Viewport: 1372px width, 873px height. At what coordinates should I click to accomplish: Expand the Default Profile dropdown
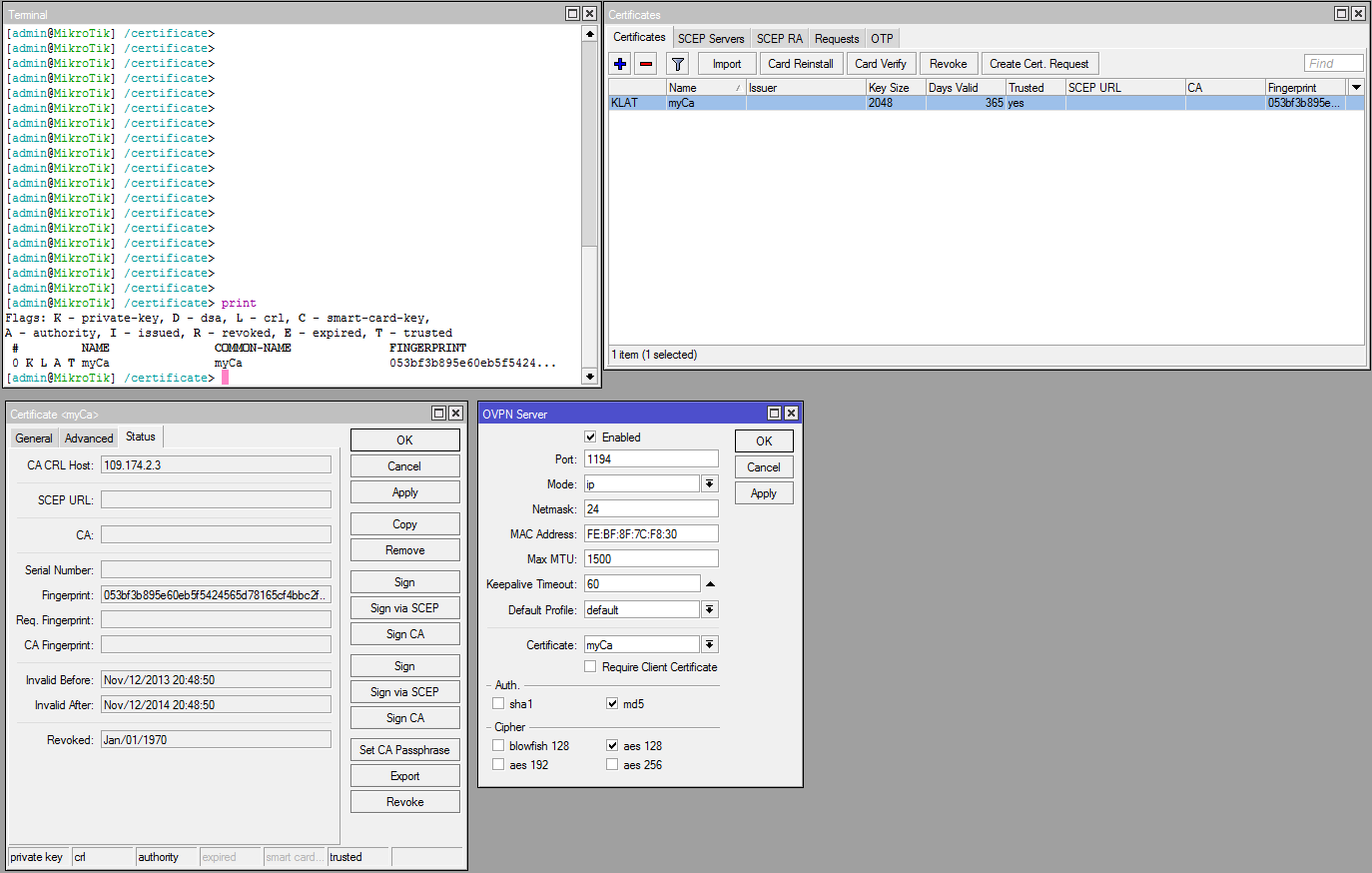tap(710, 610)
